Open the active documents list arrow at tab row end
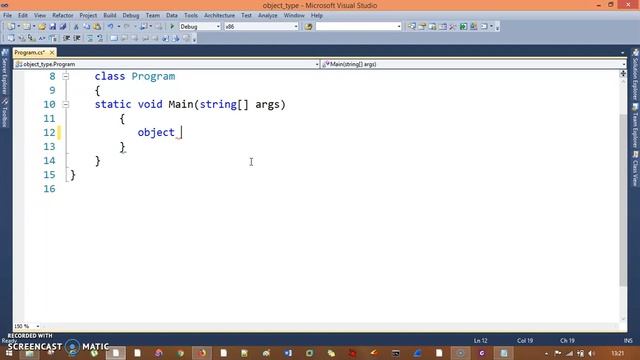 pos(622,53)
